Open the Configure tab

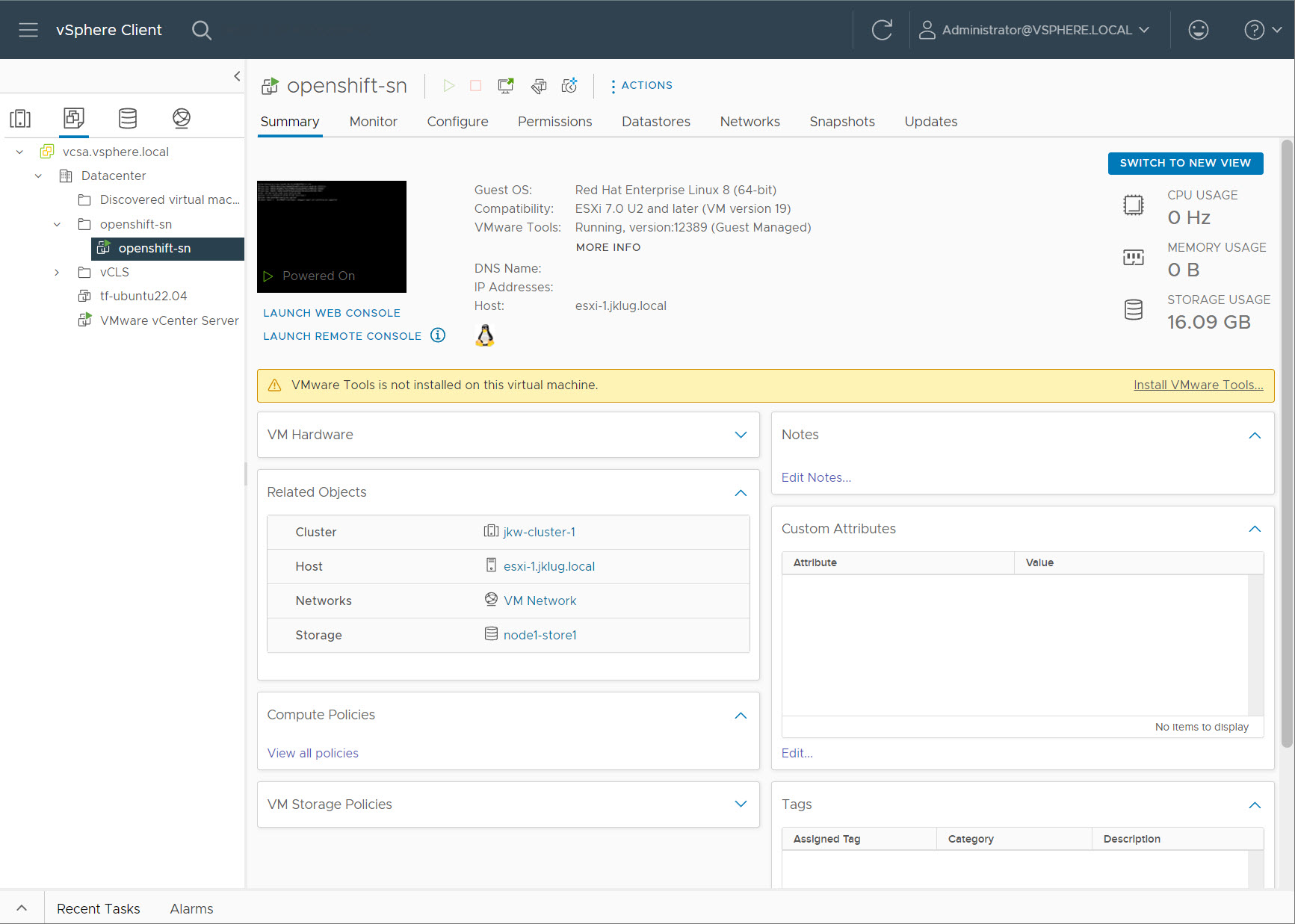point(457,122)
